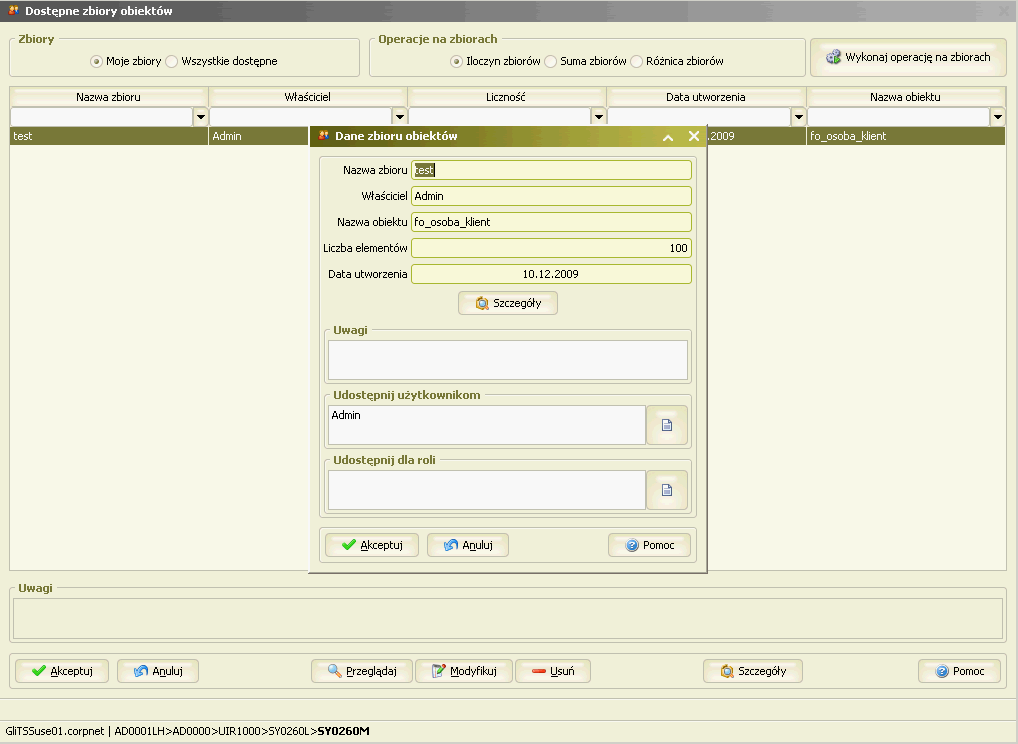Close the Dane zbioru obiektów dialog

tap(693, 136)
